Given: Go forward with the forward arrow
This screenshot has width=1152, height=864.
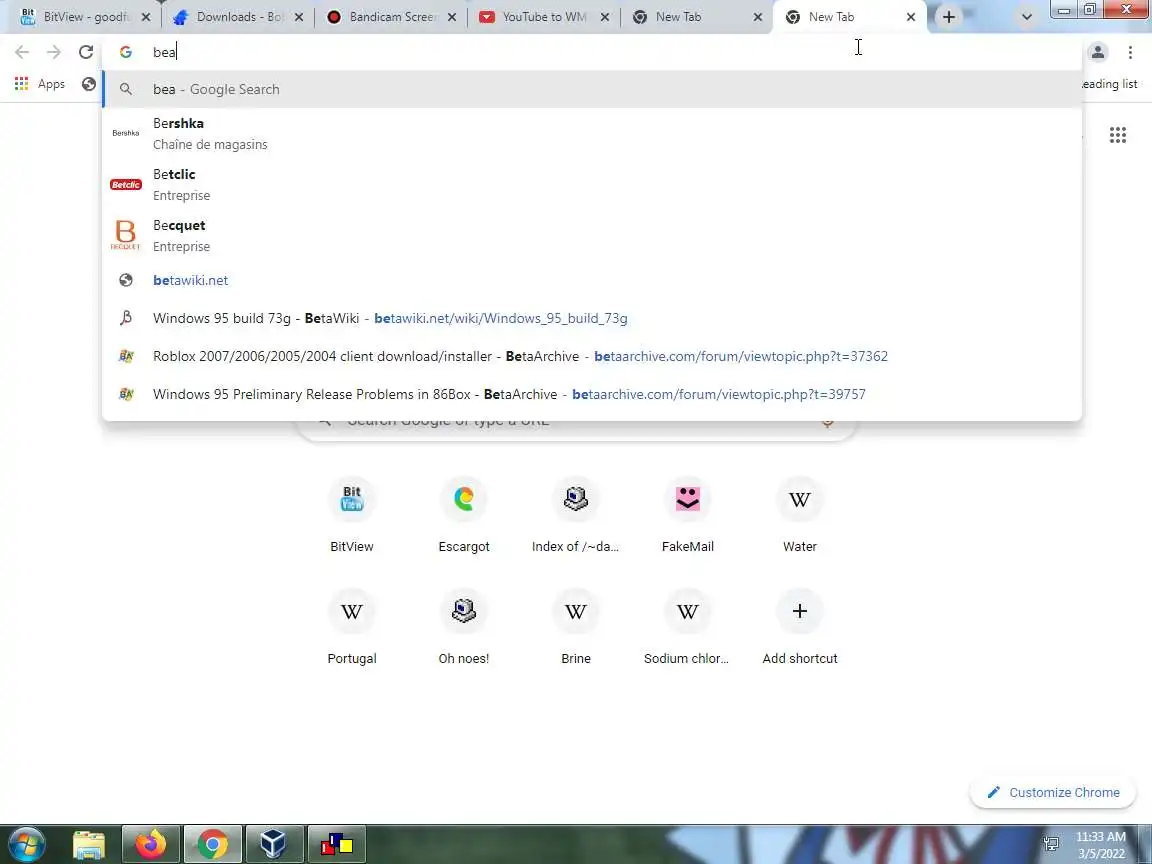Looking at the screenshot, I should (x=54, y=51).
